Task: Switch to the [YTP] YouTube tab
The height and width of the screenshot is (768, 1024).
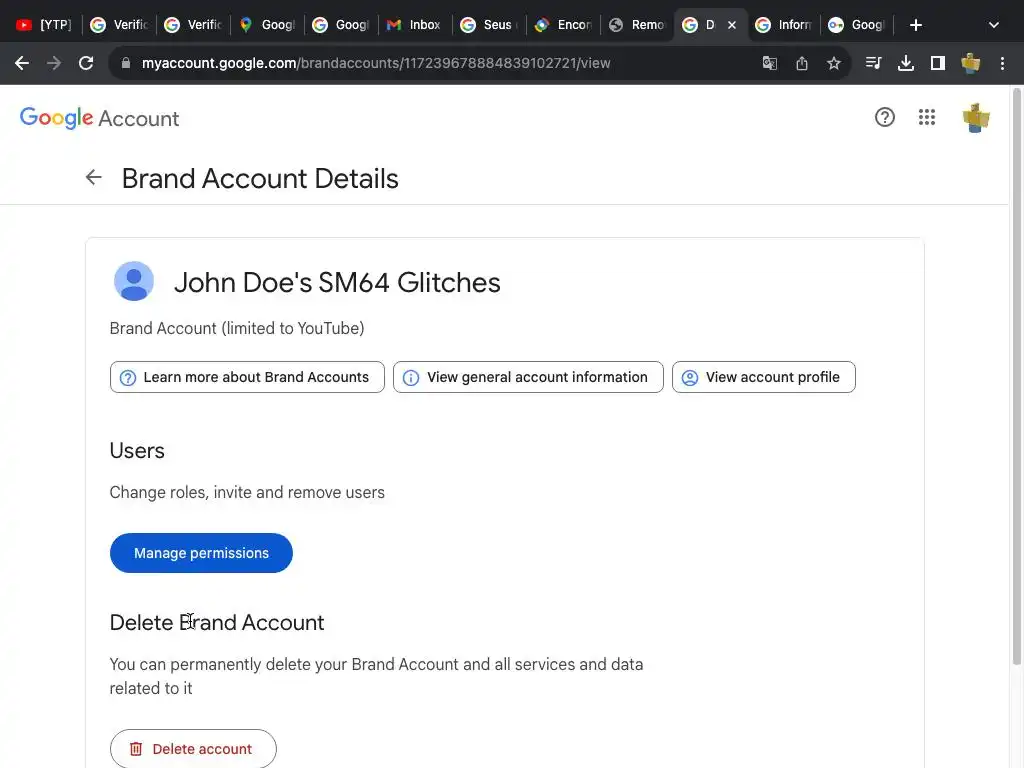Action: pyautogui.click(x=45, y=25)
